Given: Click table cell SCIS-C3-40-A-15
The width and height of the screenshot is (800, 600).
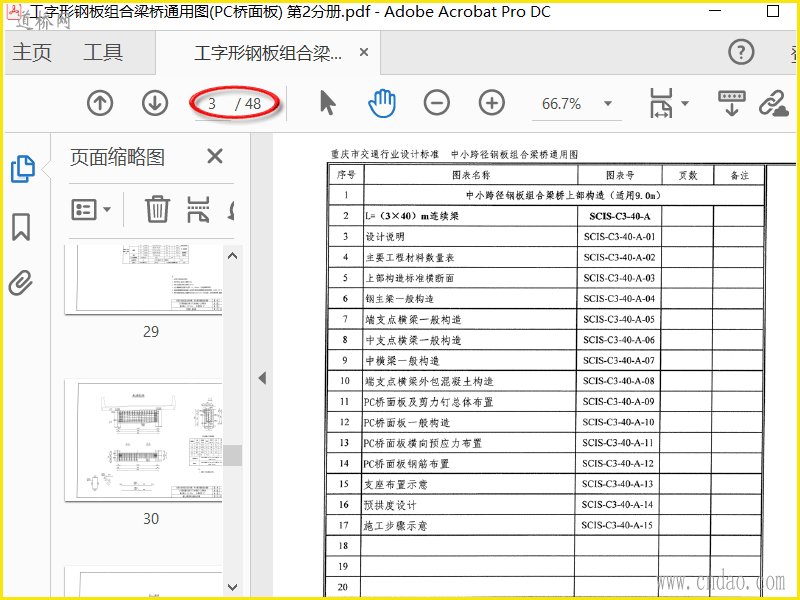Looking at the screenshot, I should (x=617, y=525).
